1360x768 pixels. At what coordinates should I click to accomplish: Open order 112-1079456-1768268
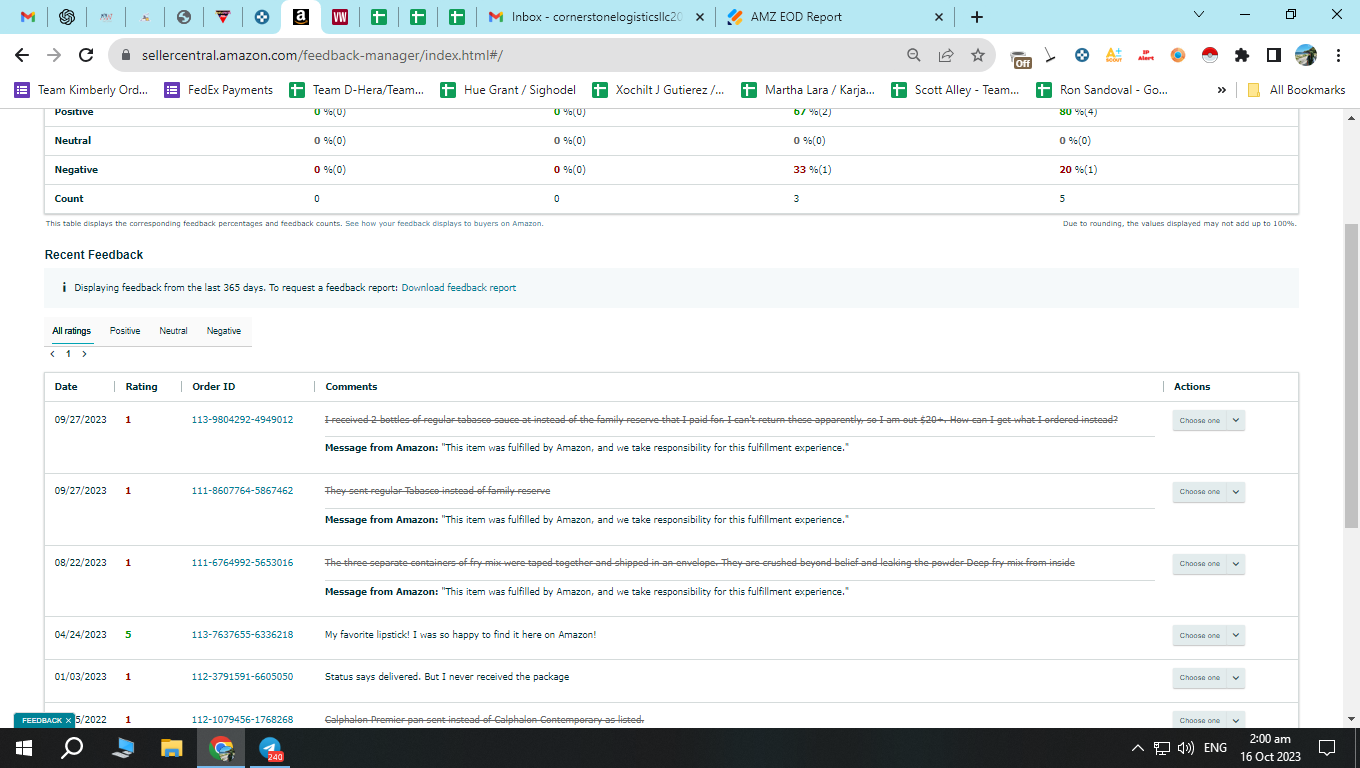(242, 720)
